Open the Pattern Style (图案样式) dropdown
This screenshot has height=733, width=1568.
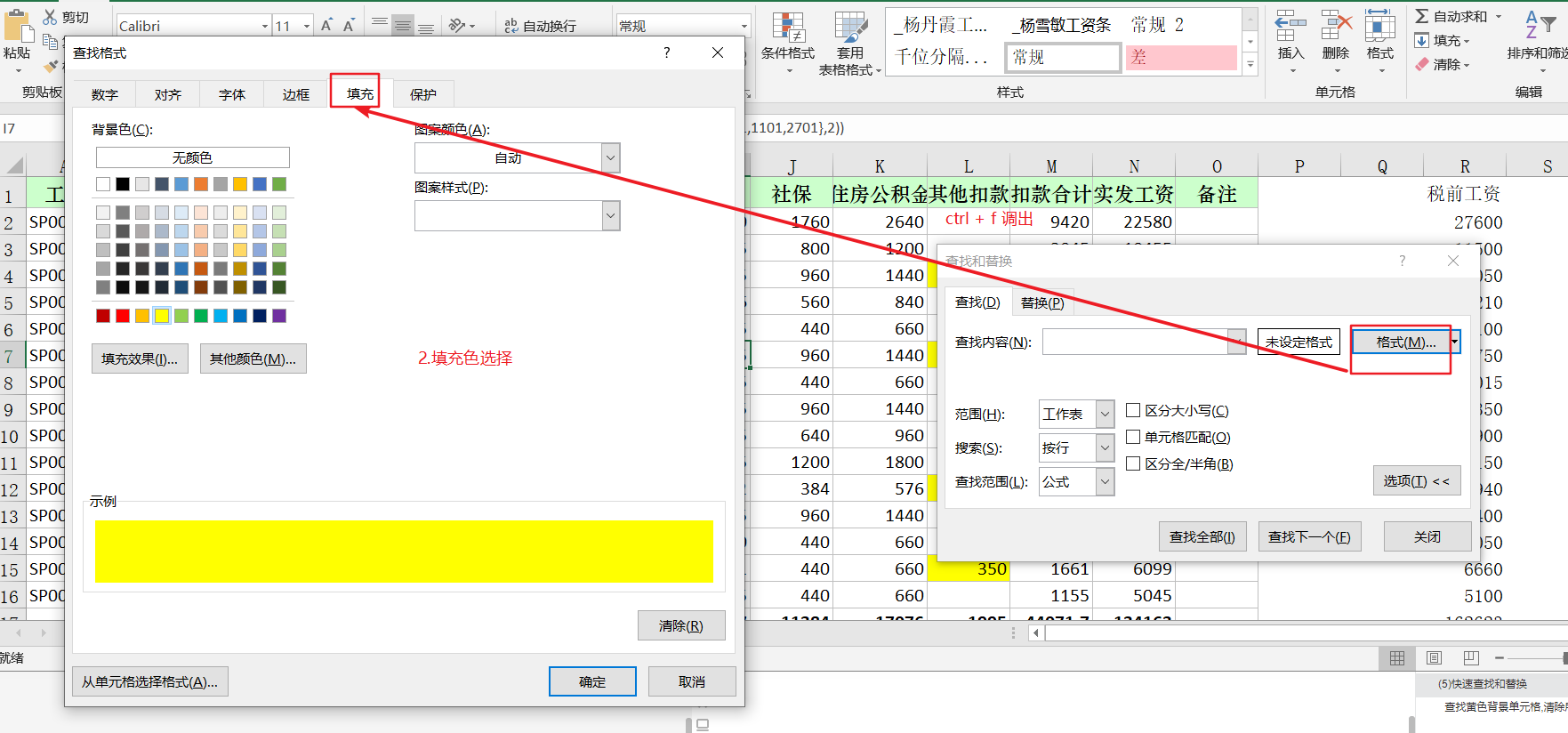pos(610,215)
